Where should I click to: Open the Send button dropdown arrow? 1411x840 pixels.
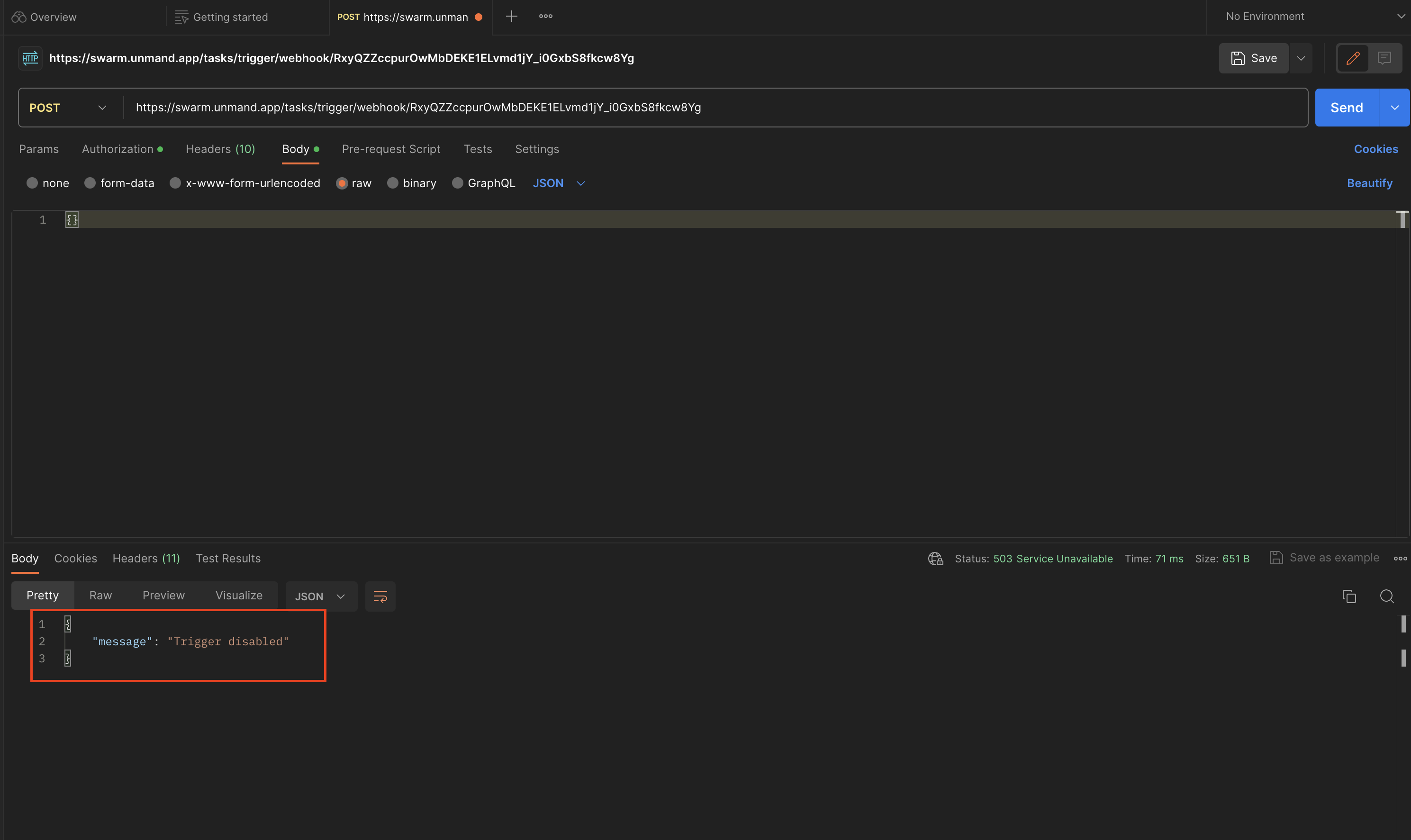tap(1395, 107)
